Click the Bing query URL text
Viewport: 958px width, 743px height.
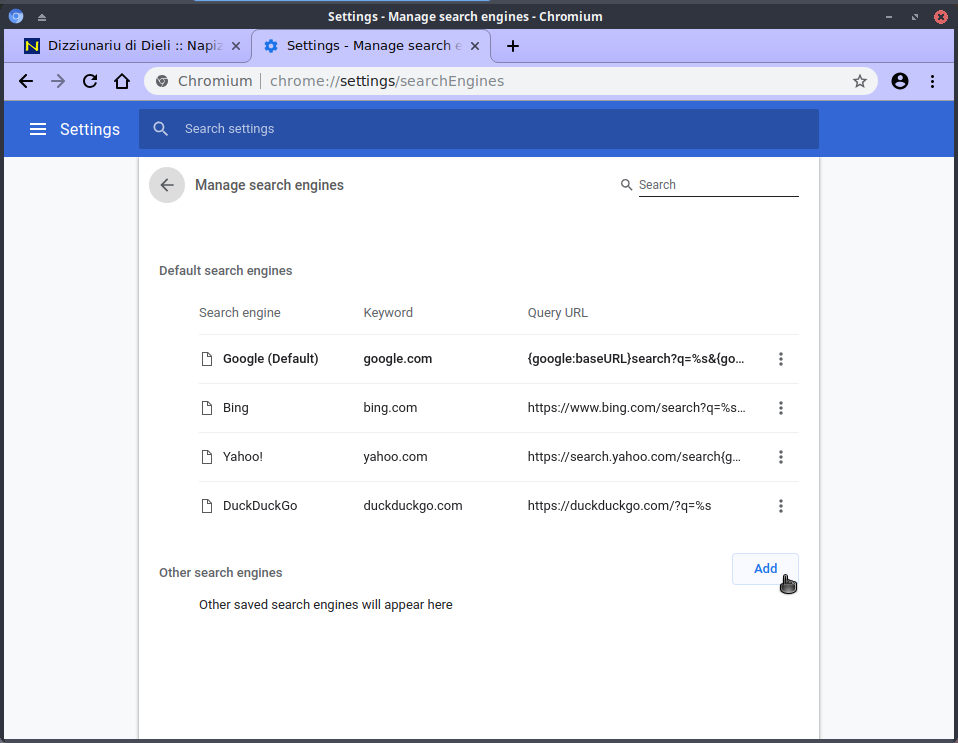(637, 408)
